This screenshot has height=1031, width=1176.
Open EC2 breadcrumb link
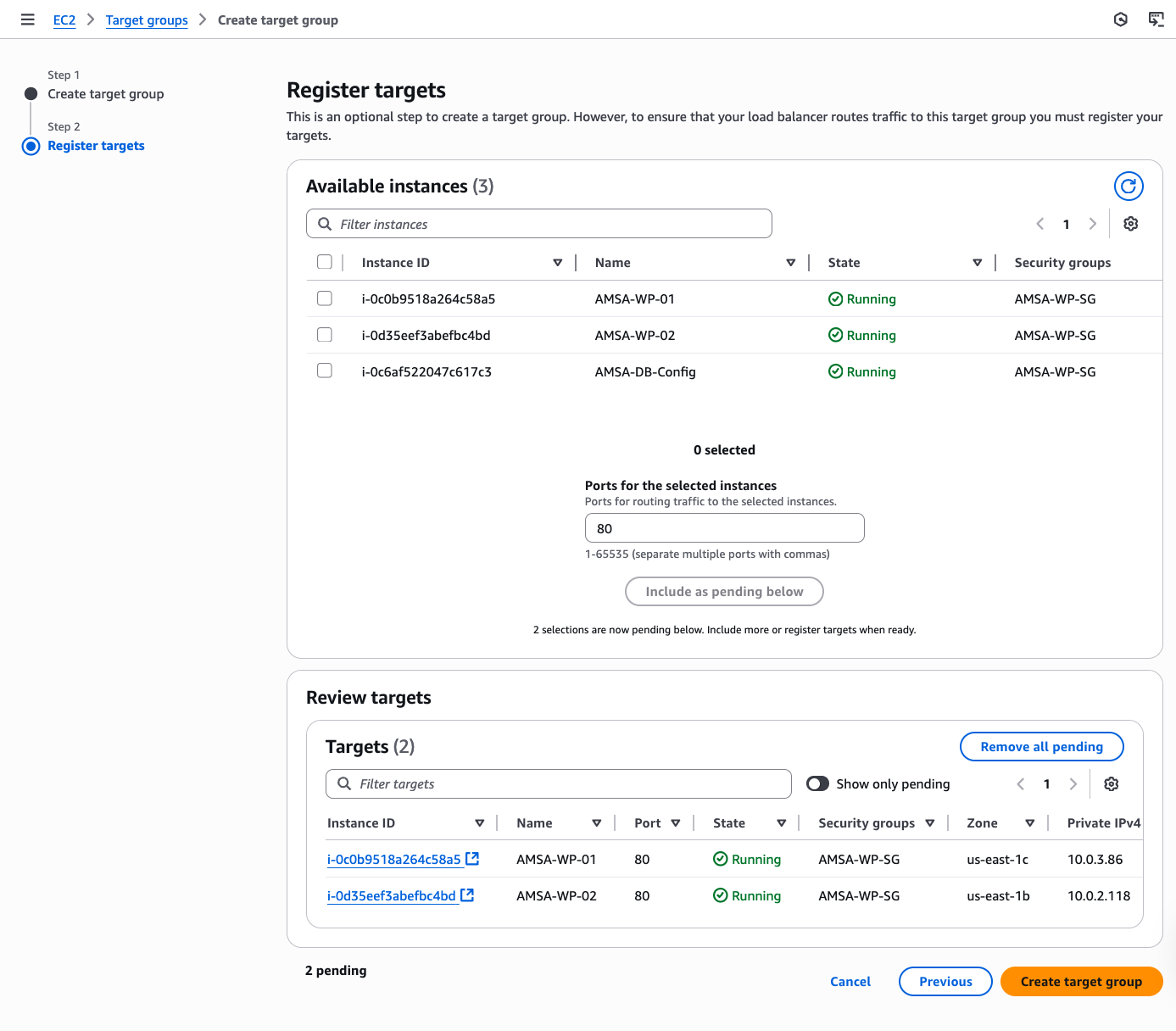tap(64, 20)
